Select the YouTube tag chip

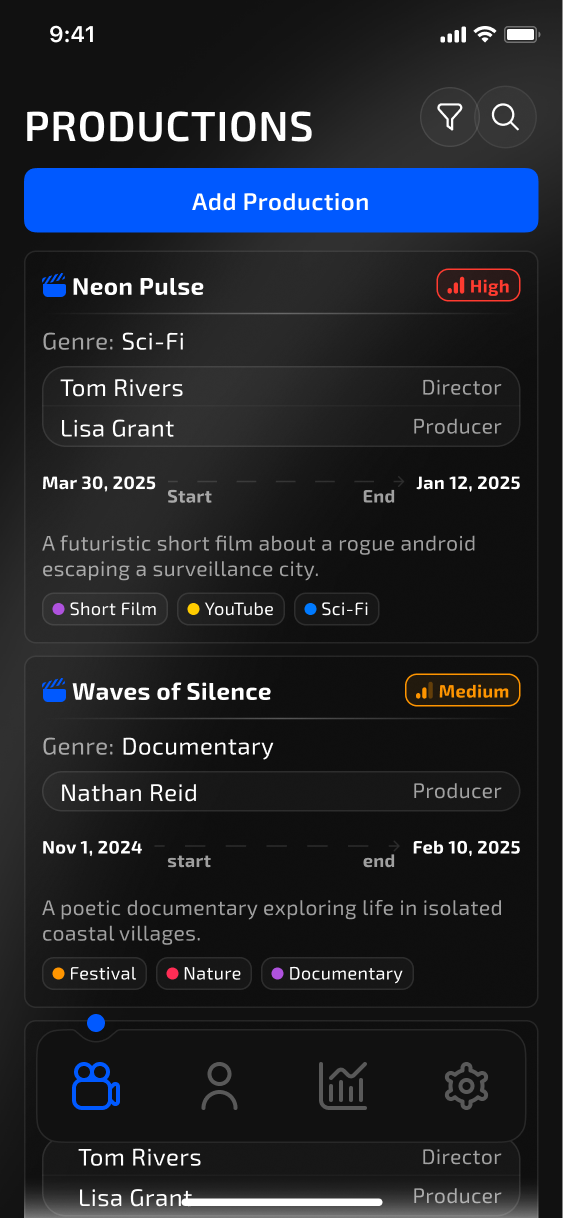pyautogui.click(x=231, y=609)
